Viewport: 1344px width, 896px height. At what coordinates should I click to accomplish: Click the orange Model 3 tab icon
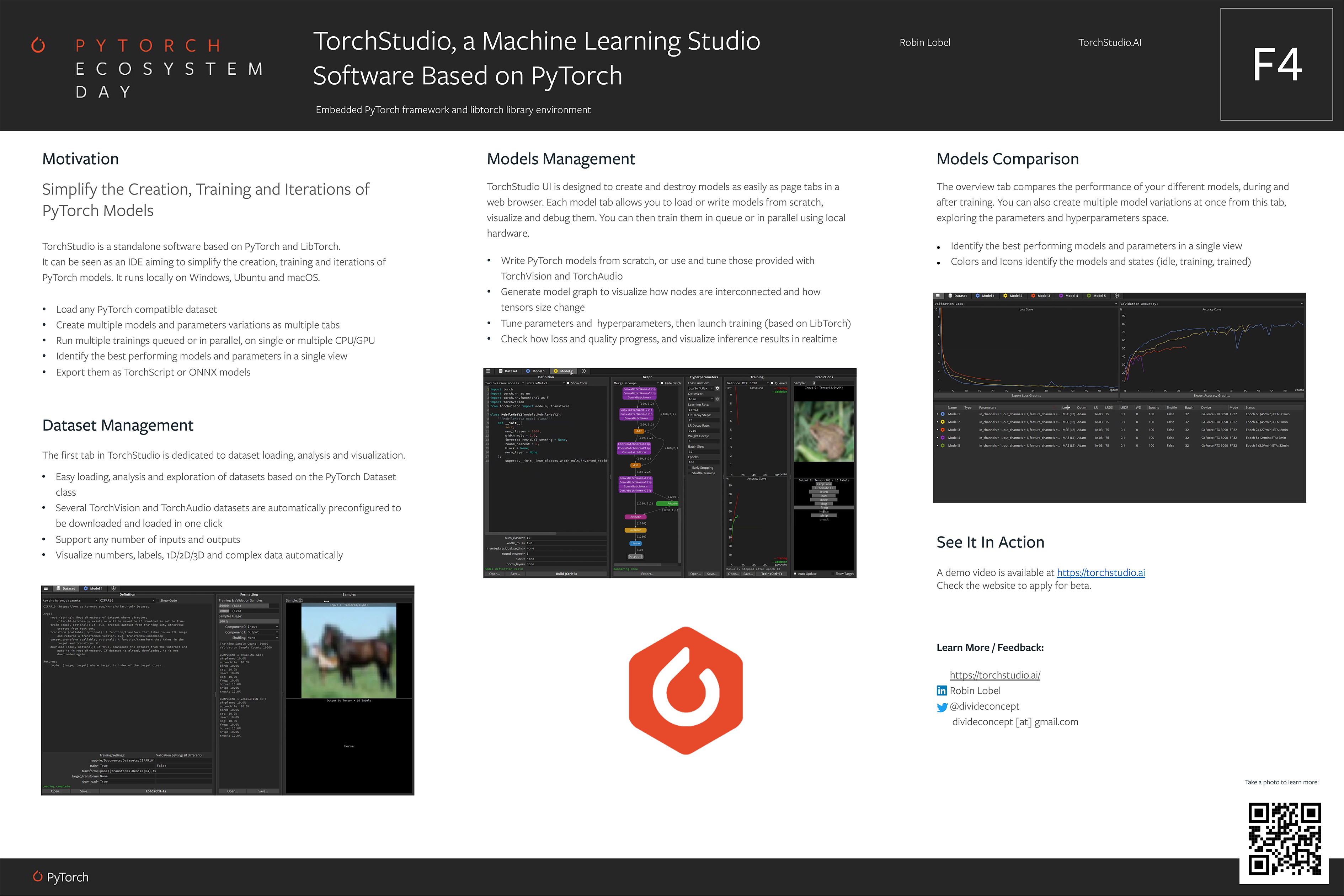coord(1033,296)
